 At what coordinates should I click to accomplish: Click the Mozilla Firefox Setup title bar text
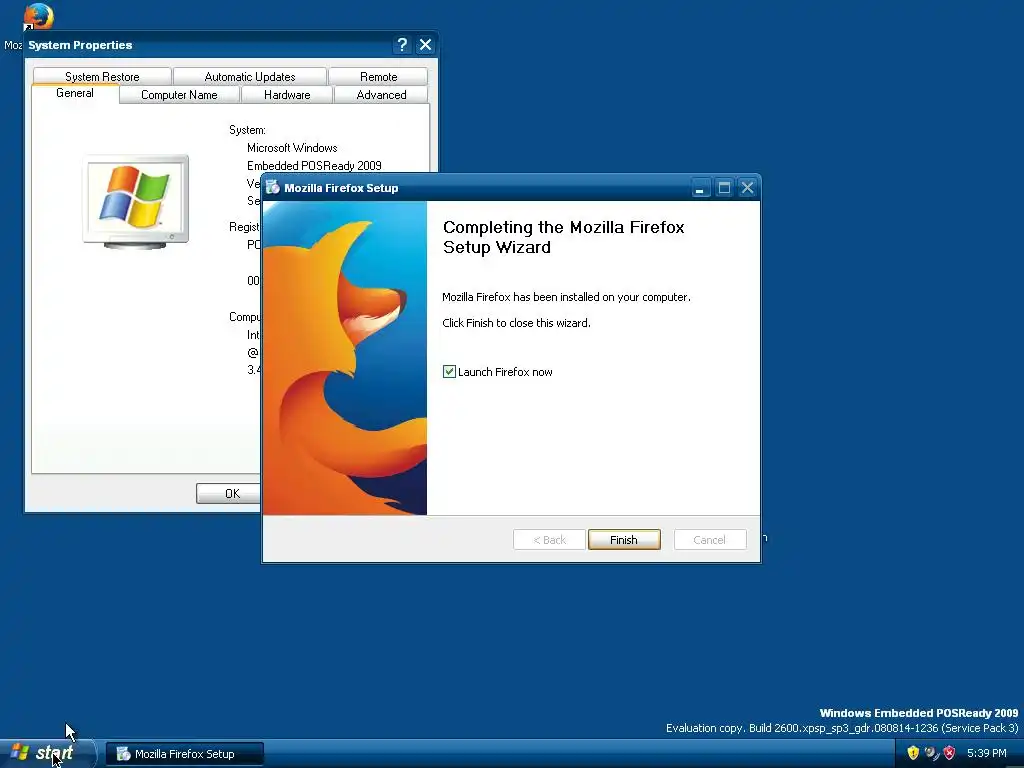coord(341,188)
